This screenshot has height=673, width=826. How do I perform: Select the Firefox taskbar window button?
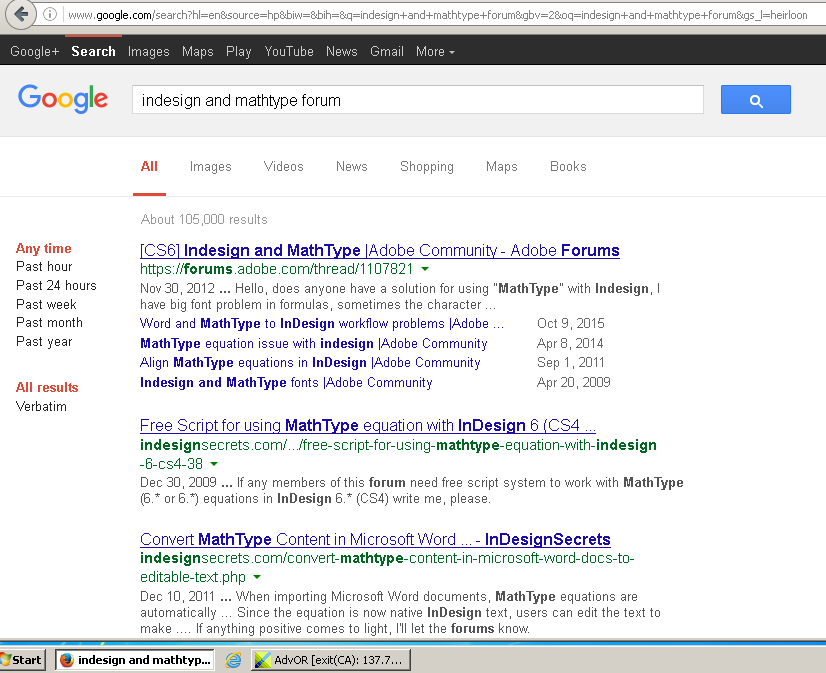pos(135,660)
